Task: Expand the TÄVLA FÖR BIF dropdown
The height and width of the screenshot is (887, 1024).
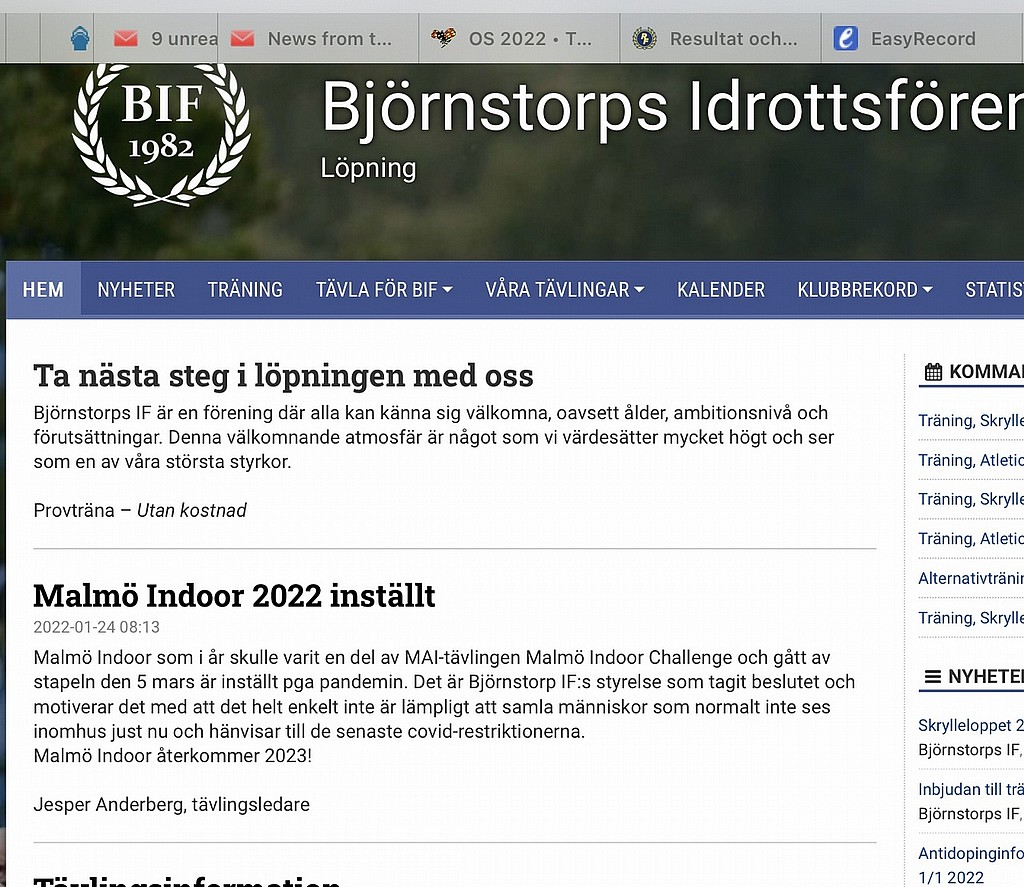Action: coord(384,289)
